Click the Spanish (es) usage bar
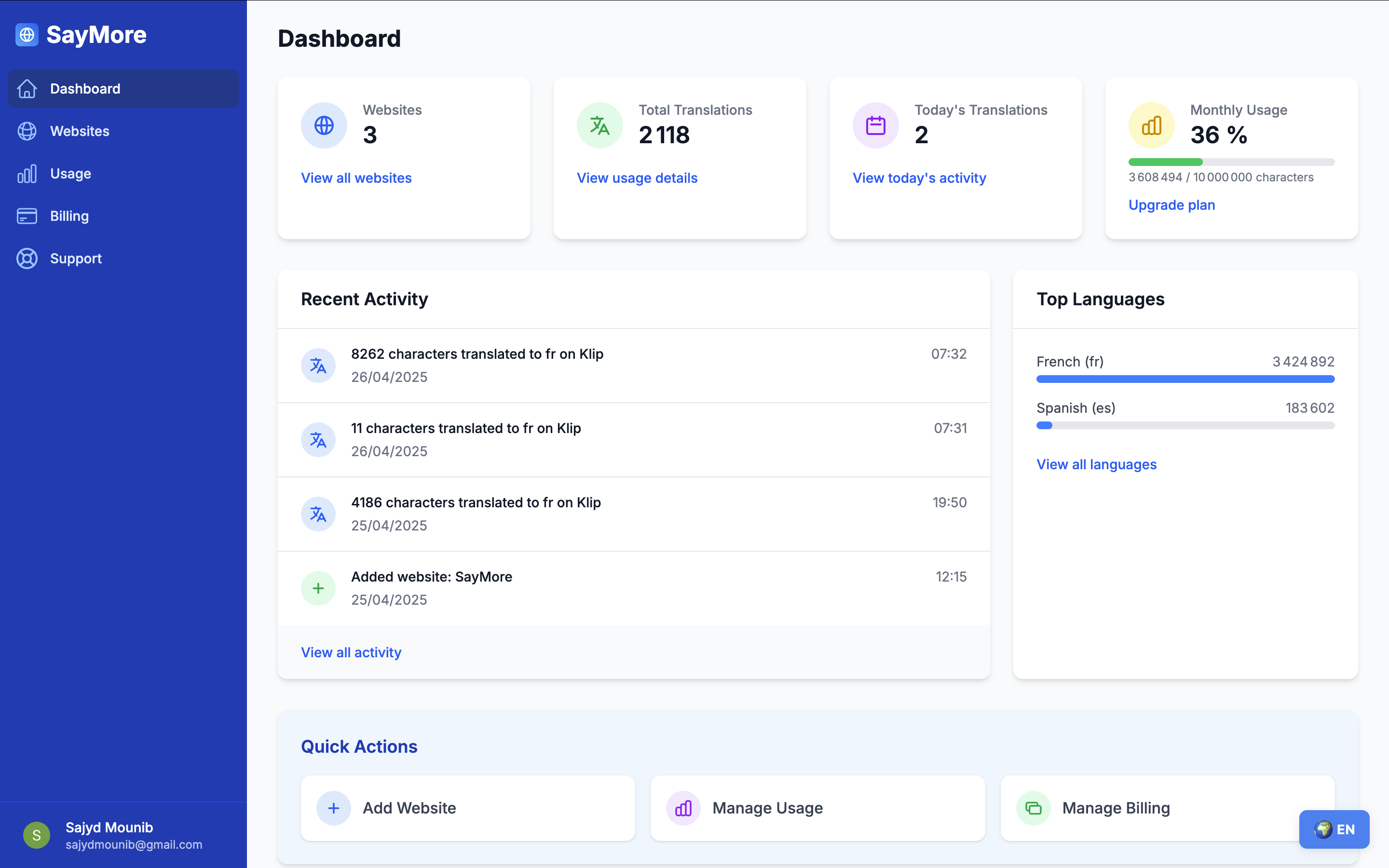Screen dimensions: 1389x868 click(1185, 425)
